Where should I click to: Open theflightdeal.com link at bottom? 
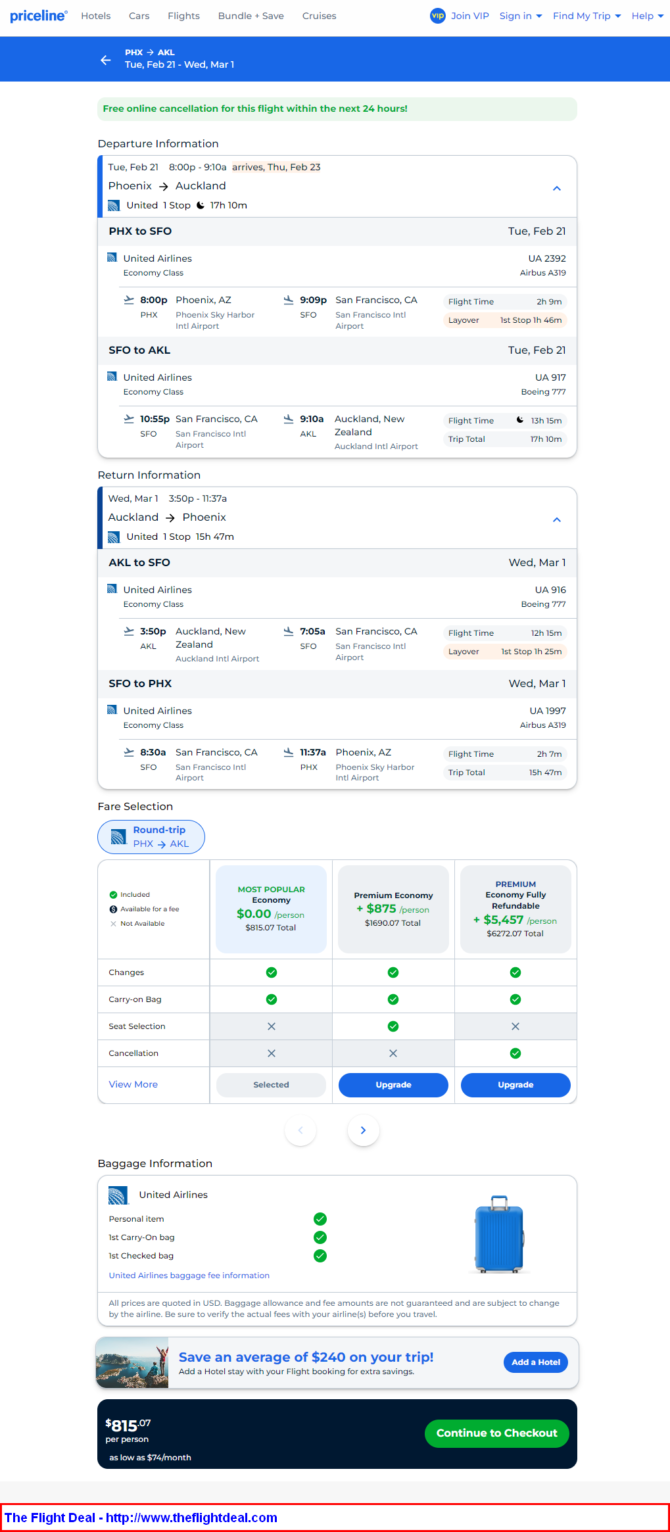(140, 1517)
